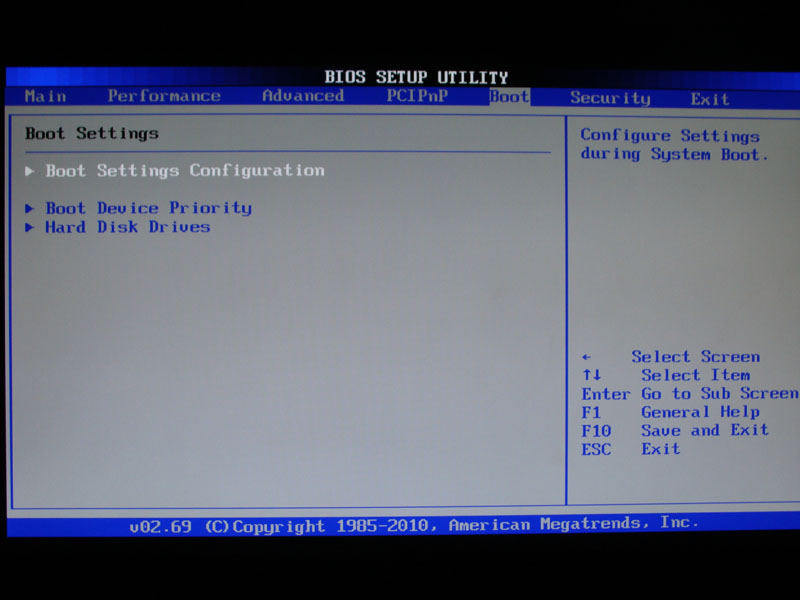Click the American Megatrends copyright line
The image size is (800, 600).
pos(413,525)
